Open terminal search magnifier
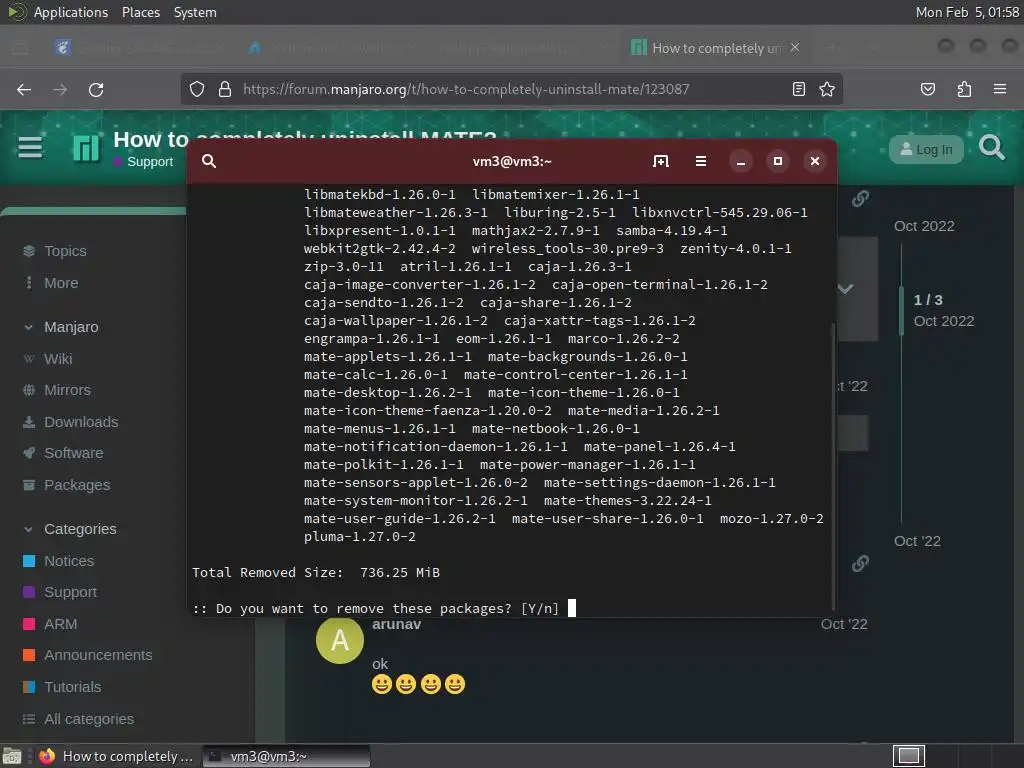Screen dimensions: 1024x768 [x=209, y=161]
